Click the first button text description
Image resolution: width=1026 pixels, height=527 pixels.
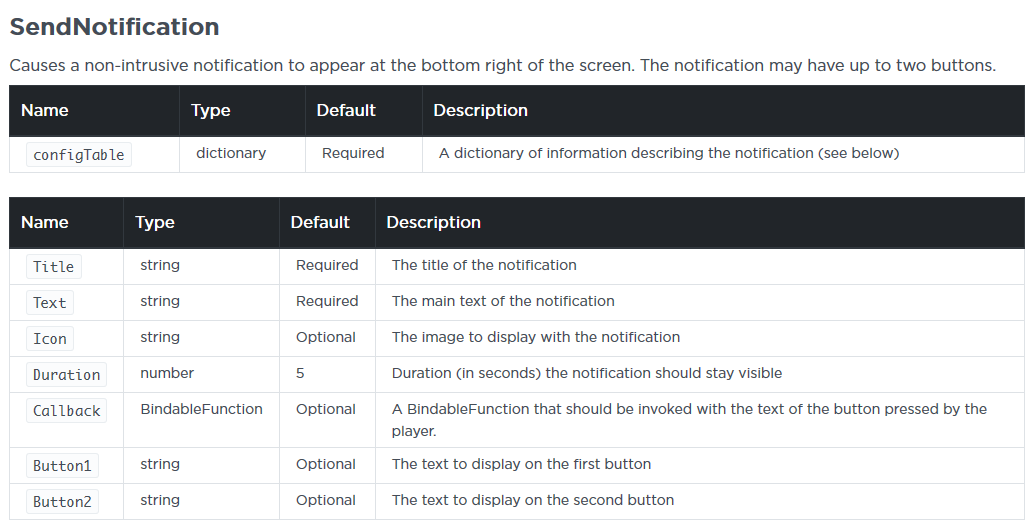point(521,464)
